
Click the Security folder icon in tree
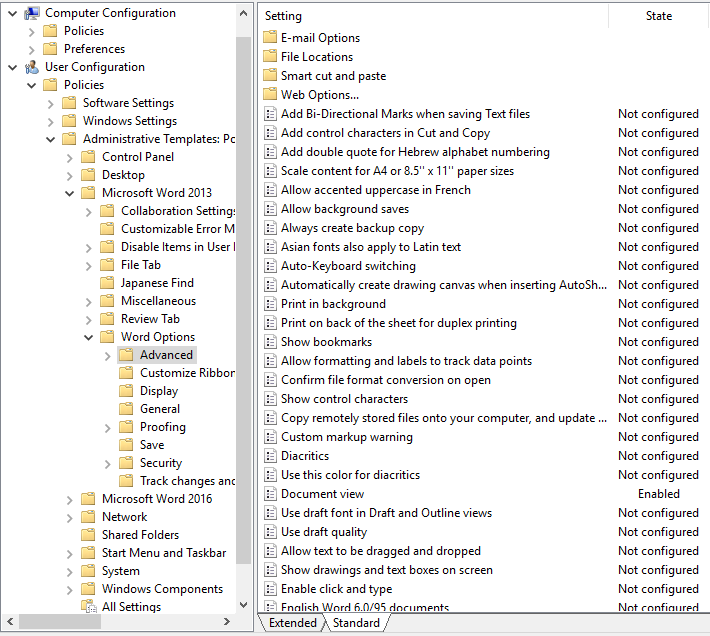(x=126, y=463)
